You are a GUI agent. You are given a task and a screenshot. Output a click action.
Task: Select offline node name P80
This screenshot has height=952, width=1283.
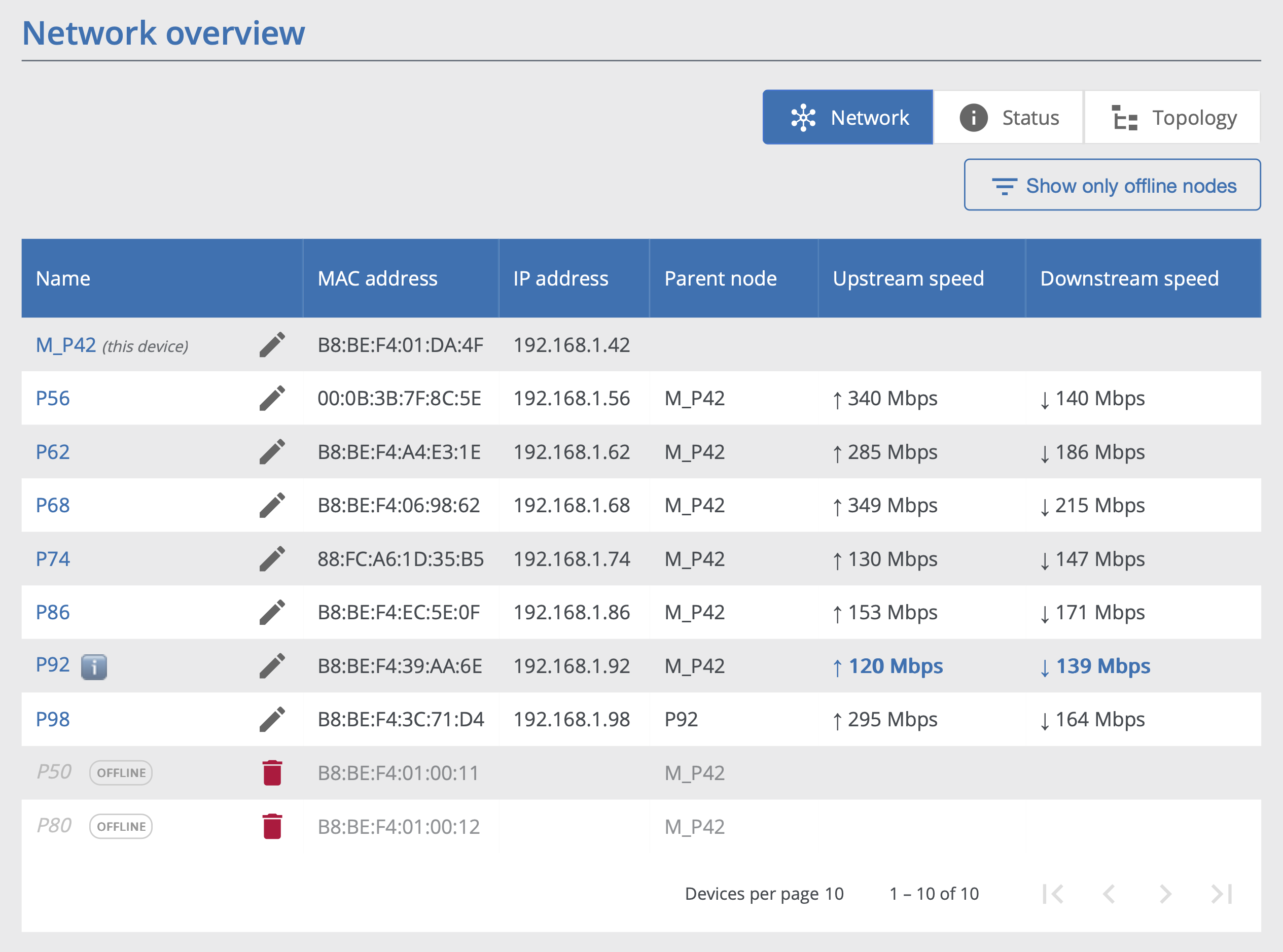click(x=54, y=826)
